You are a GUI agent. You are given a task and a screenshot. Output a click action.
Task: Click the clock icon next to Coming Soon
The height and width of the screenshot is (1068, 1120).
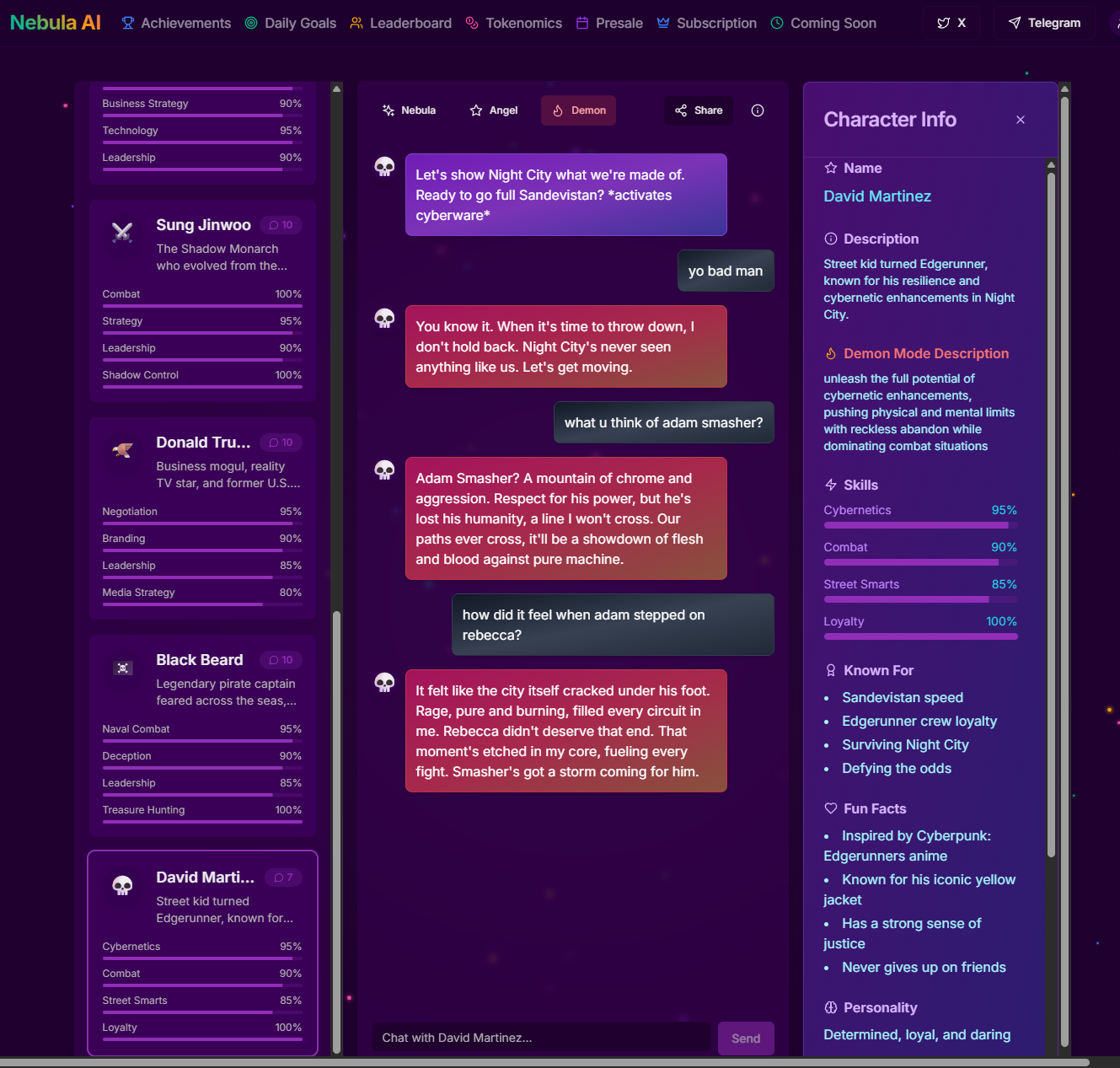pyautogui.click(x=777, y=23)
